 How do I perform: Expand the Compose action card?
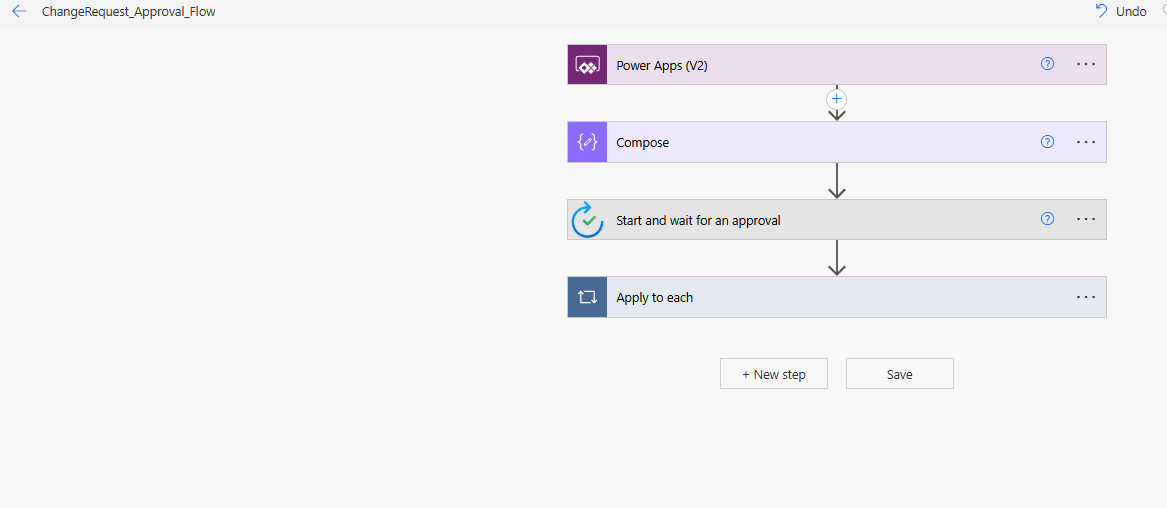pos(837,142)
